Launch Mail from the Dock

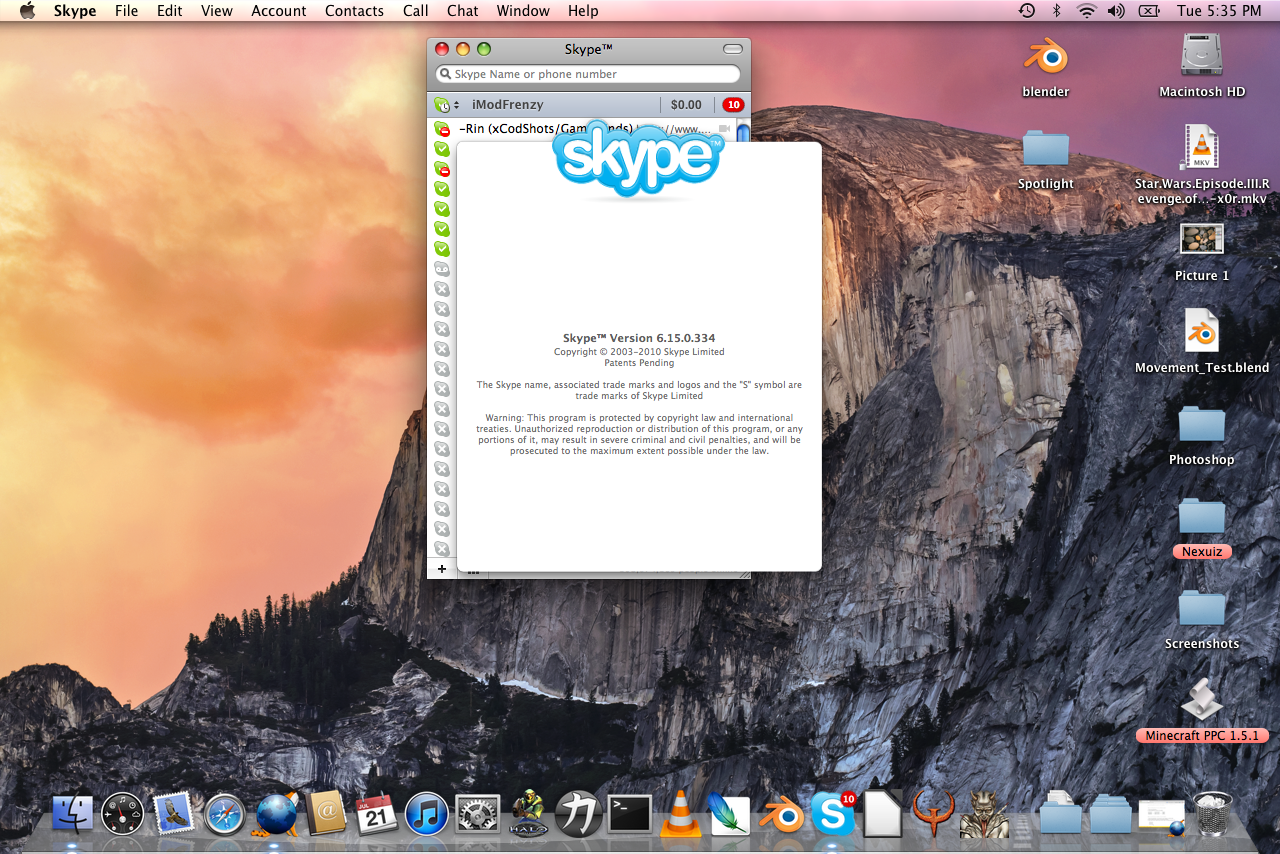coord(173,813)
